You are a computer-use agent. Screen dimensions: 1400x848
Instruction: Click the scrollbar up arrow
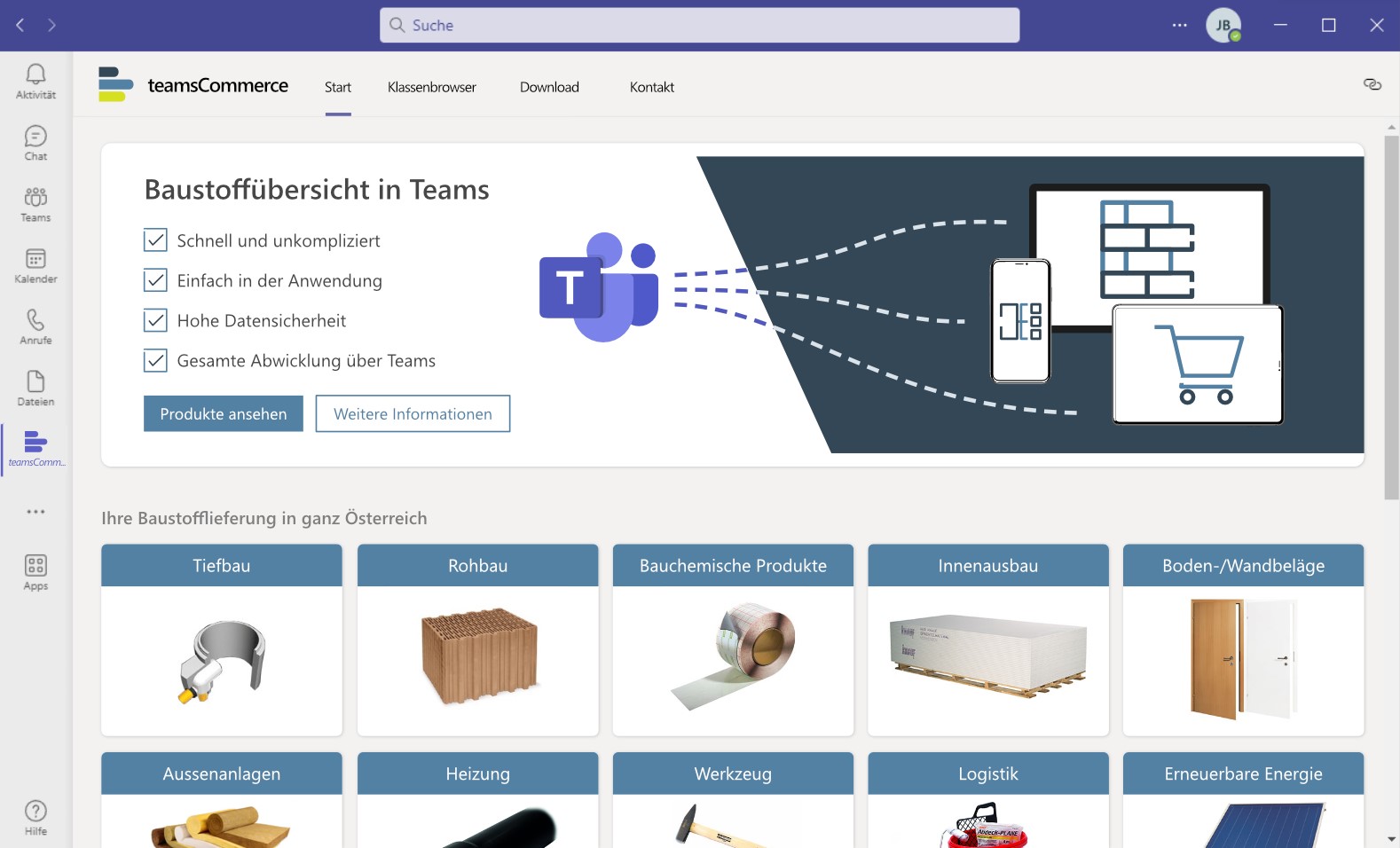click(1391, 128)
